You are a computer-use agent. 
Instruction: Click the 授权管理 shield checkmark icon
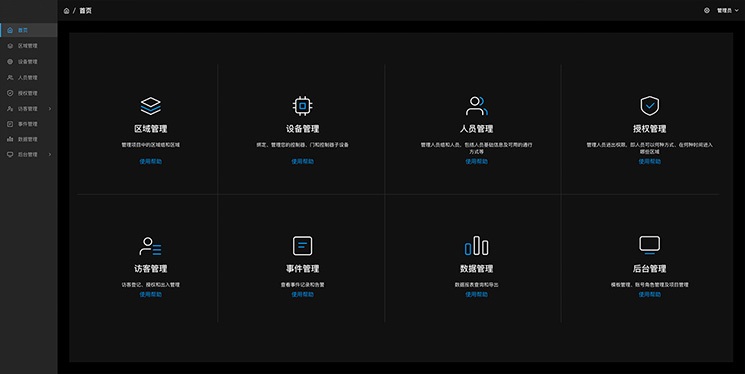[649, 106]
